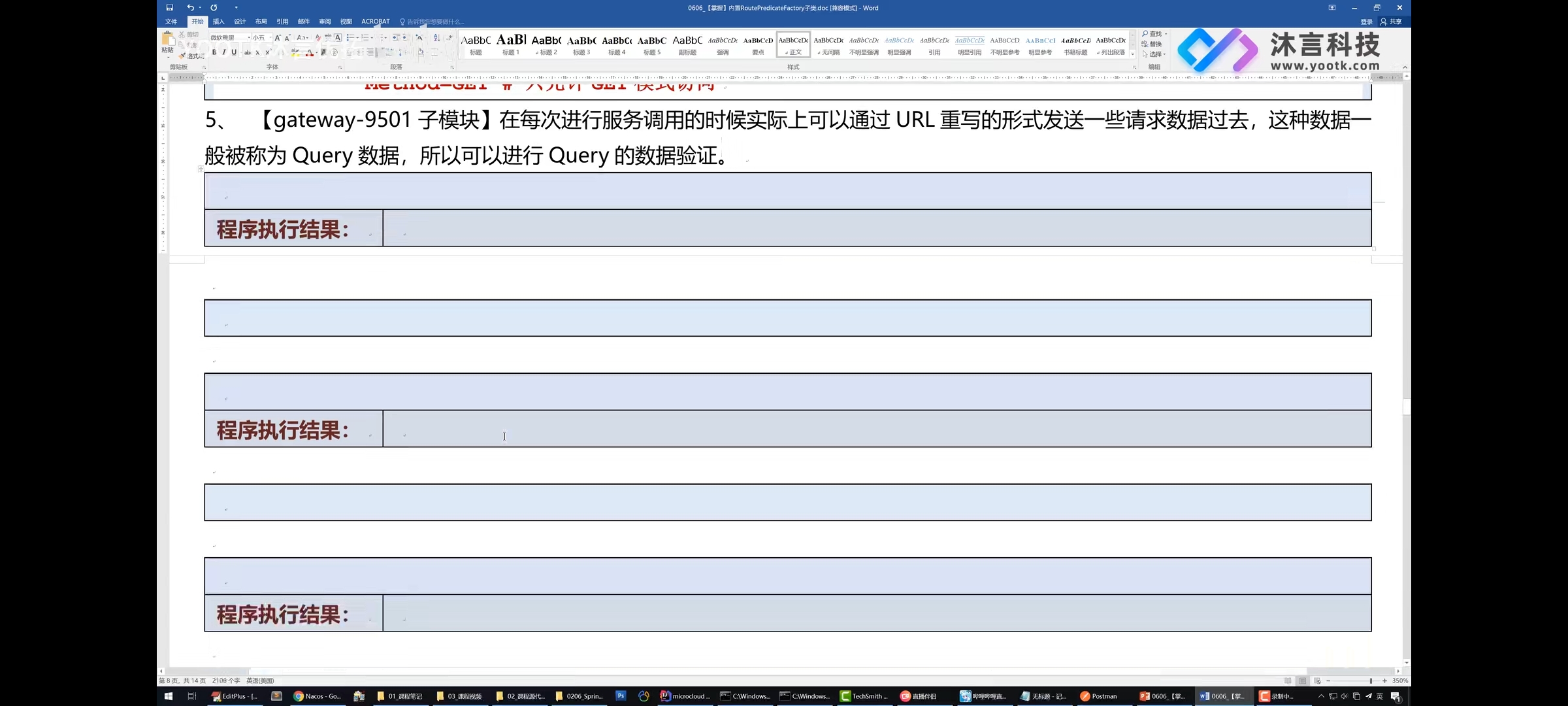Click the Shrink Font icon
The height and width of the screenshot is (706, 1568).
click(x=287, y=38)
